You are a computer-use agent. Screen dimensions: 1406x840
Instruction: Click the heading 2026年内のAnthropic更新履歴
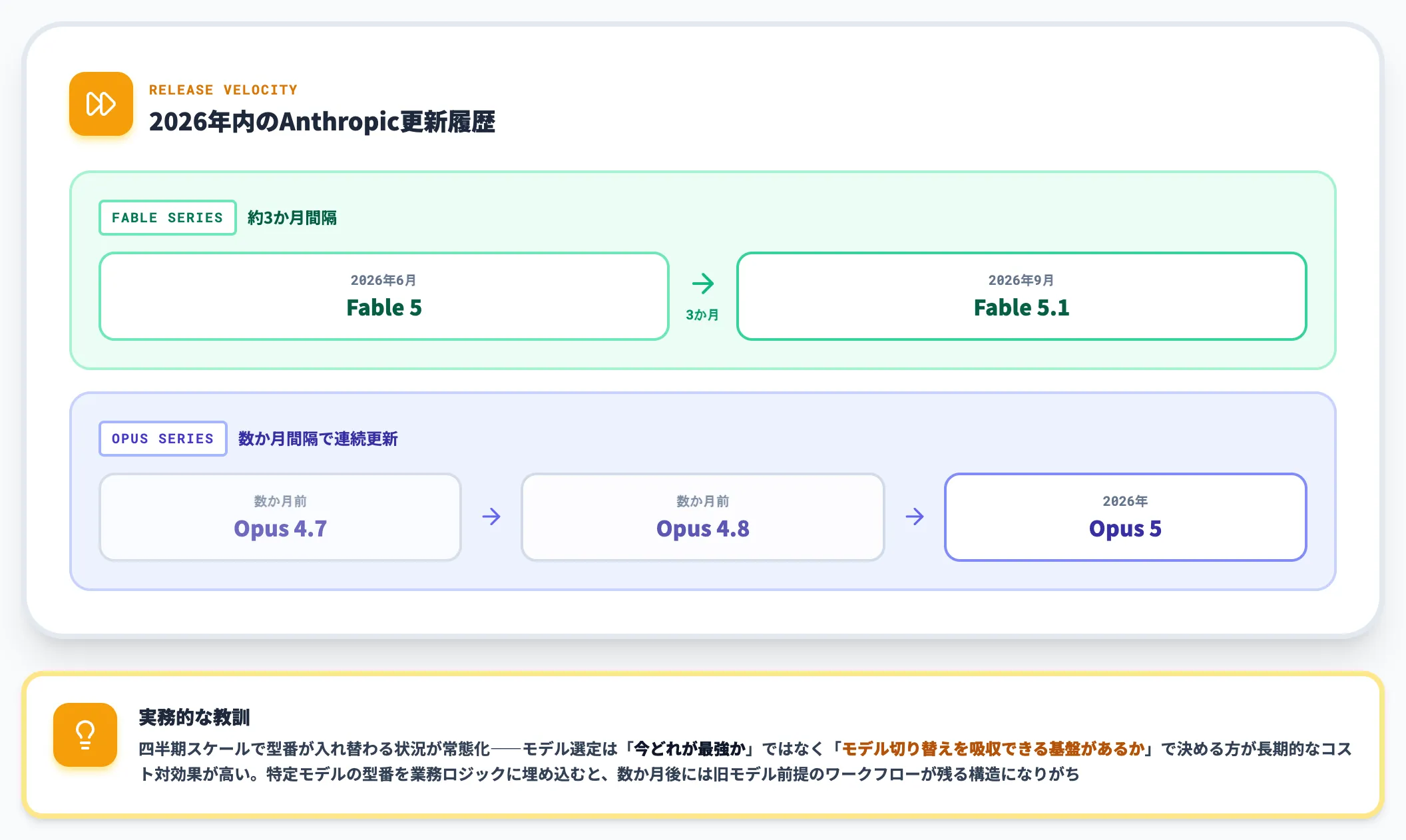click(x=322, y=122)
